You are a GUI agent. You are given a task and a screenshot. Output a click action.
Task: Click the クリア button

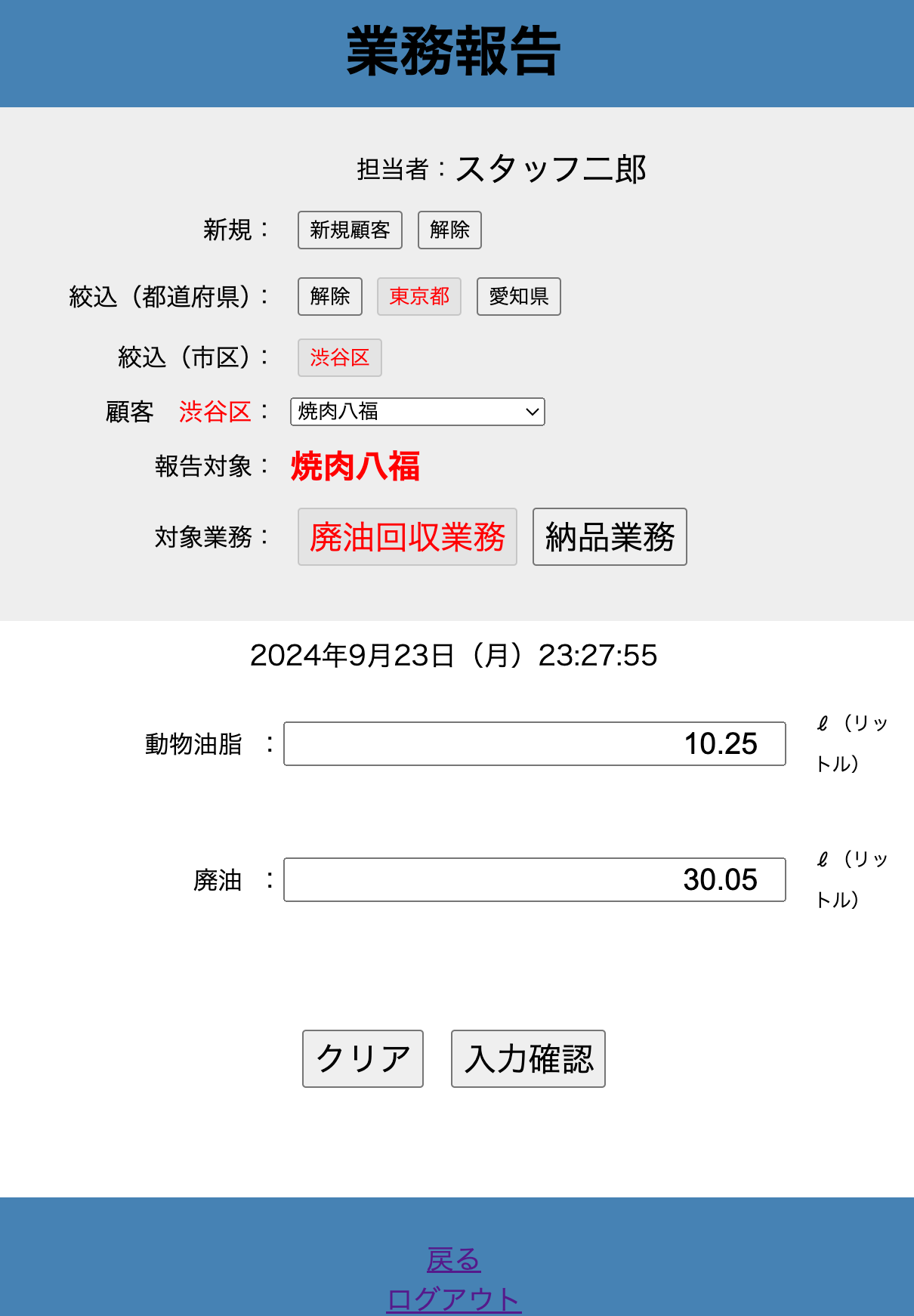363,1058
